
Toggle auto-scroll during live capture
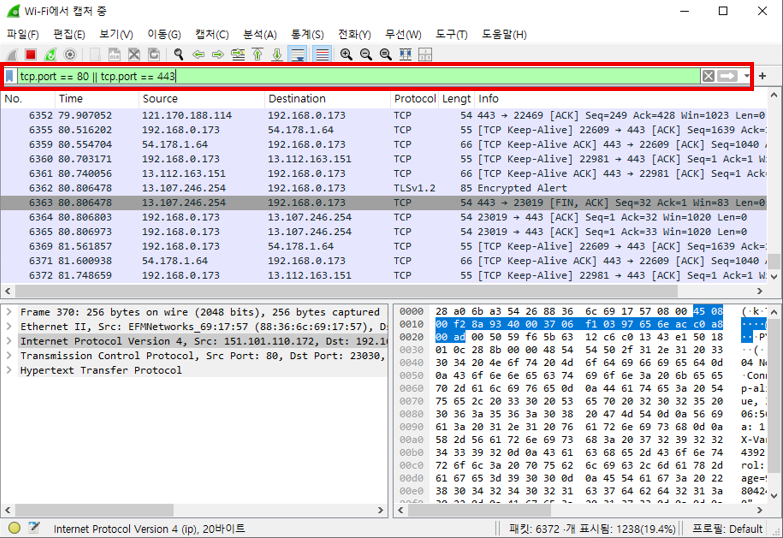click(299, 54)
